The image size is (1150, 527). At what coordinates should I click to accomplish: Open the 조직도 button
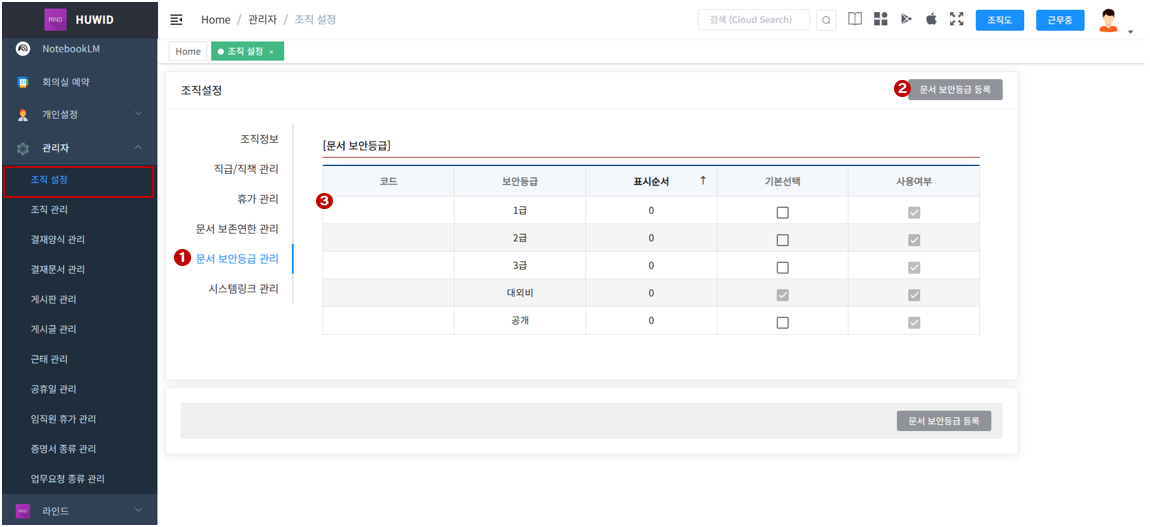[x=999, y=20]
